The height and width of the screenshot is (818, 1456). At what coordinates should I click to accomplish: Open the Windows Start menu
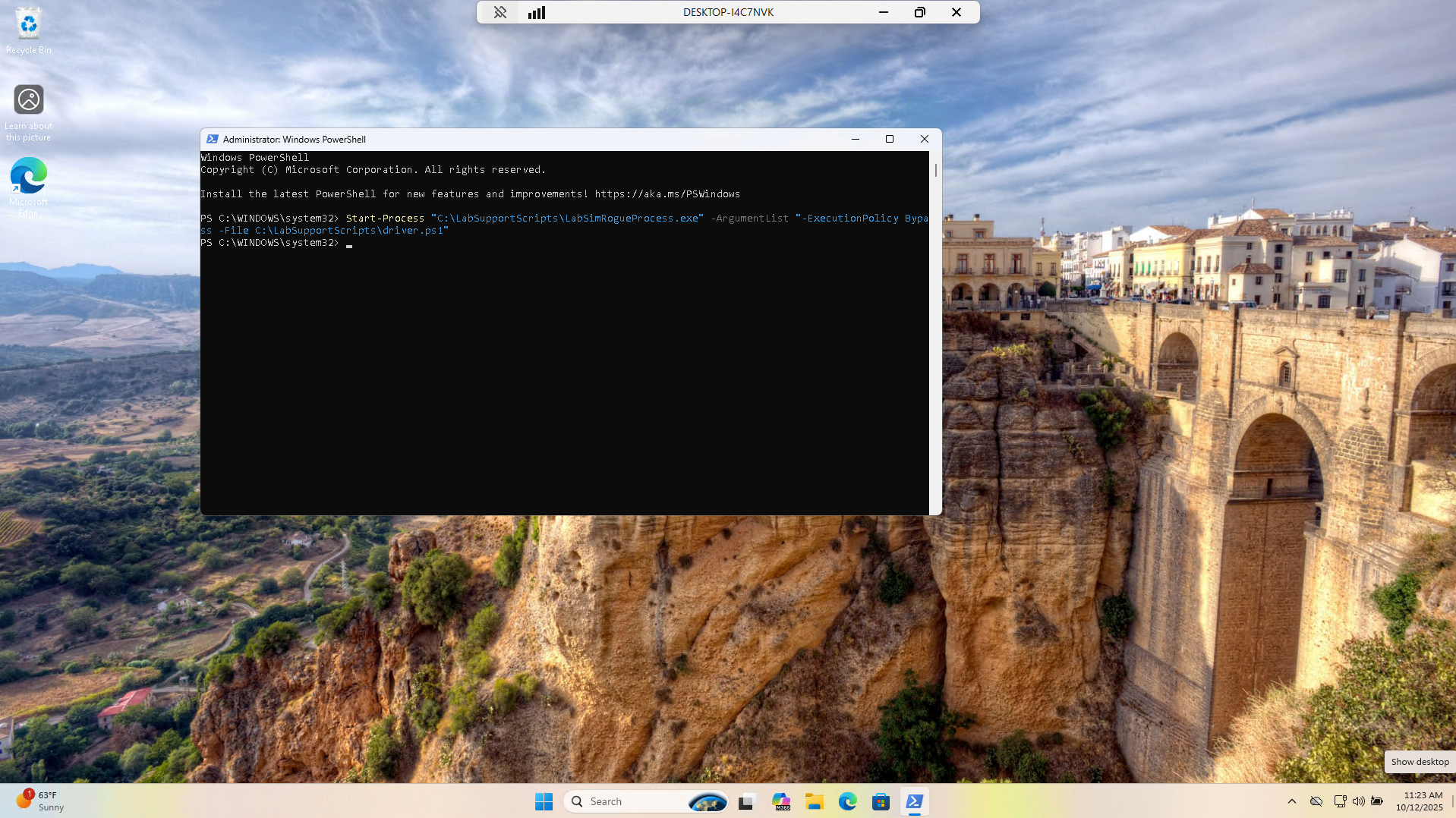click(544, 801)
